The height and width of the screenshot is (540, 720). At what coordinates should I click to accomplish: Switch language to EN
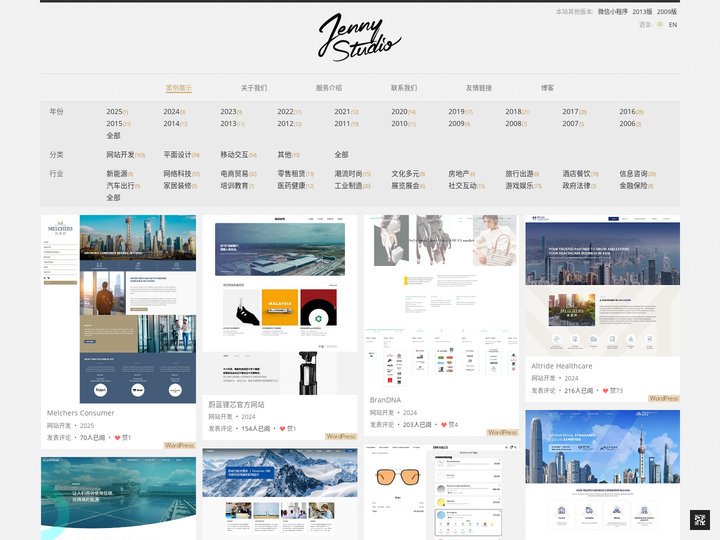(673, 24)
